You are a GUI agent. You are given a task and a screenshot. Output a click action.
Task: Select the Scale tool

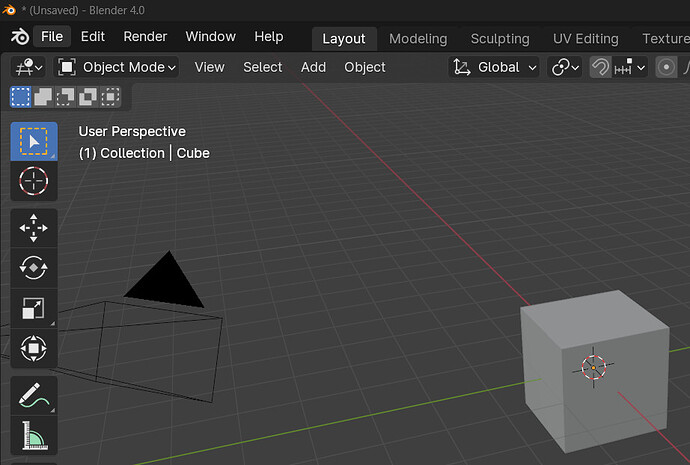(34, 308)
